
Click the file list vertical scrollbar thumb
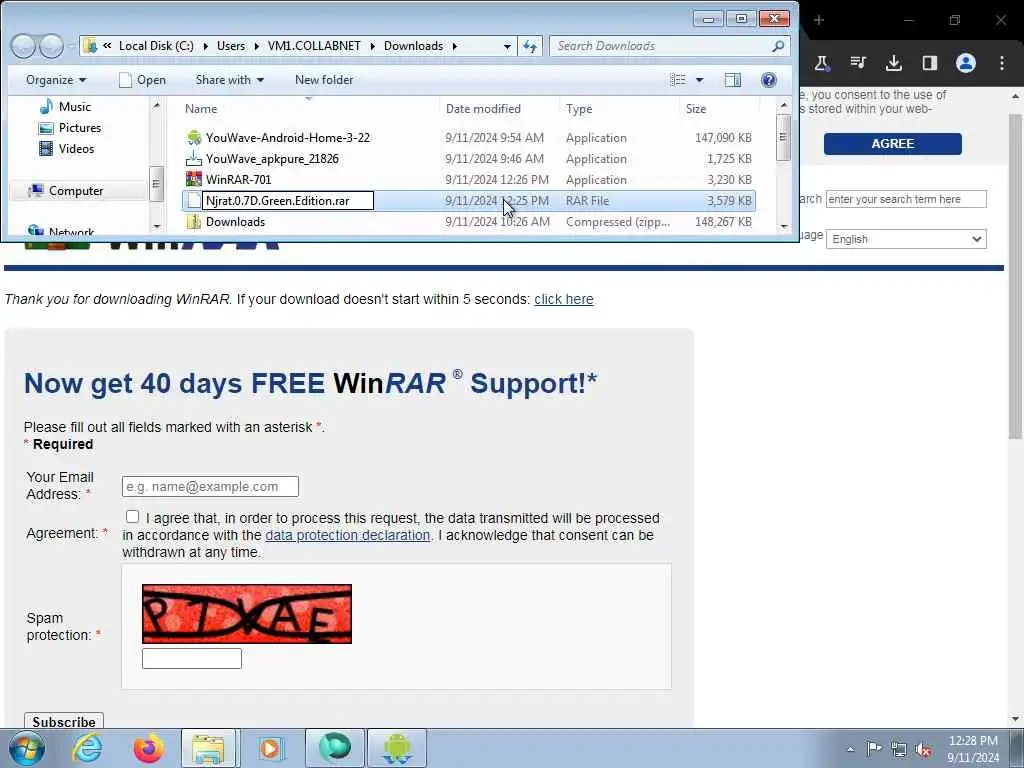[783, 137]
